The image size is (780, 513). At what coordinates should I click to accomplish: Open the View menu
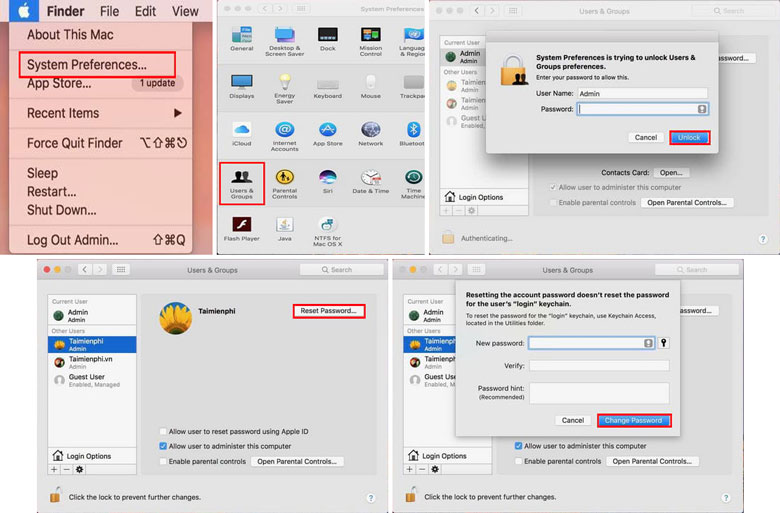[x=185, y=11]
